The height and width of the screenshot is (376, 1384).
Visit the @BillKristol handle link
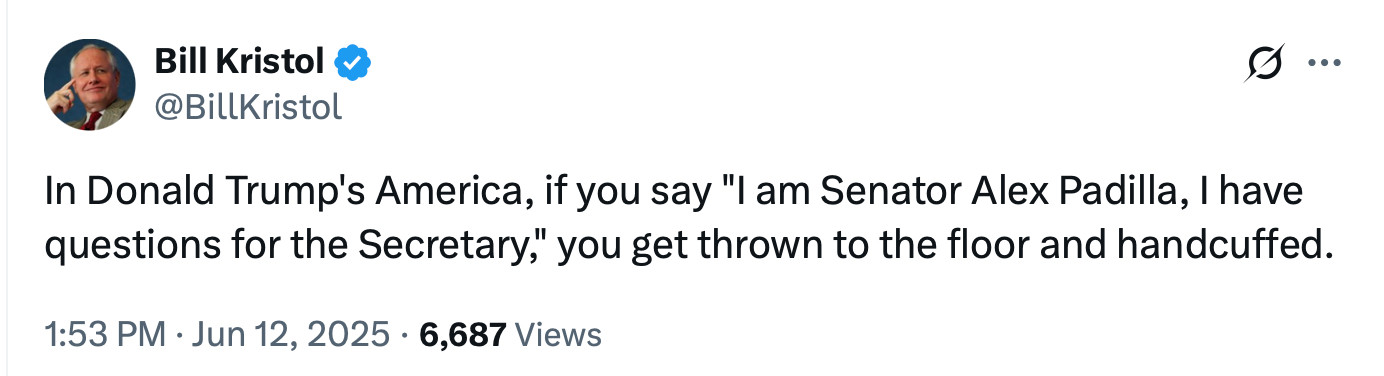pos(247,105)
